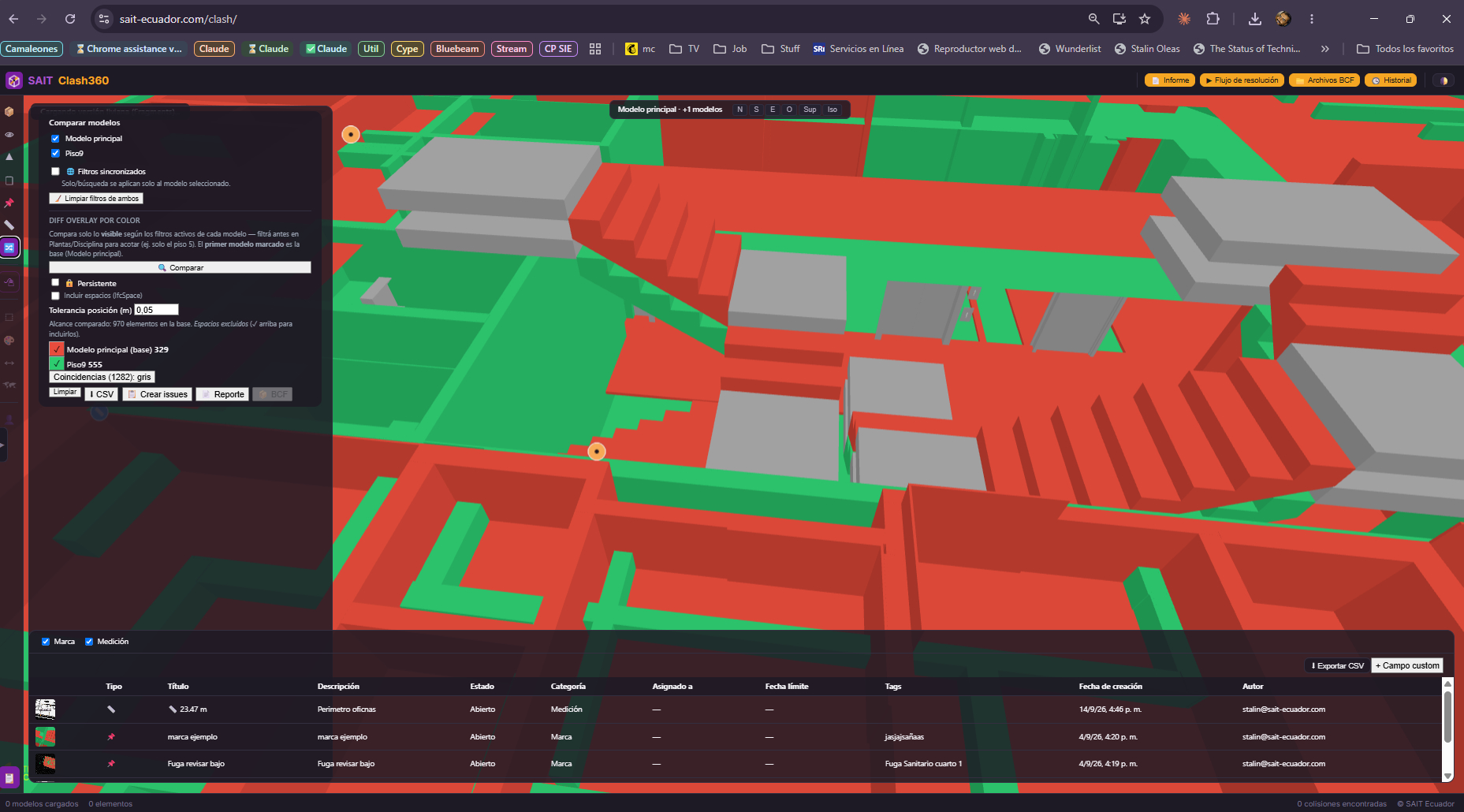
Task: Bookmark this page with the star icon
Action: coord(1145,19)
